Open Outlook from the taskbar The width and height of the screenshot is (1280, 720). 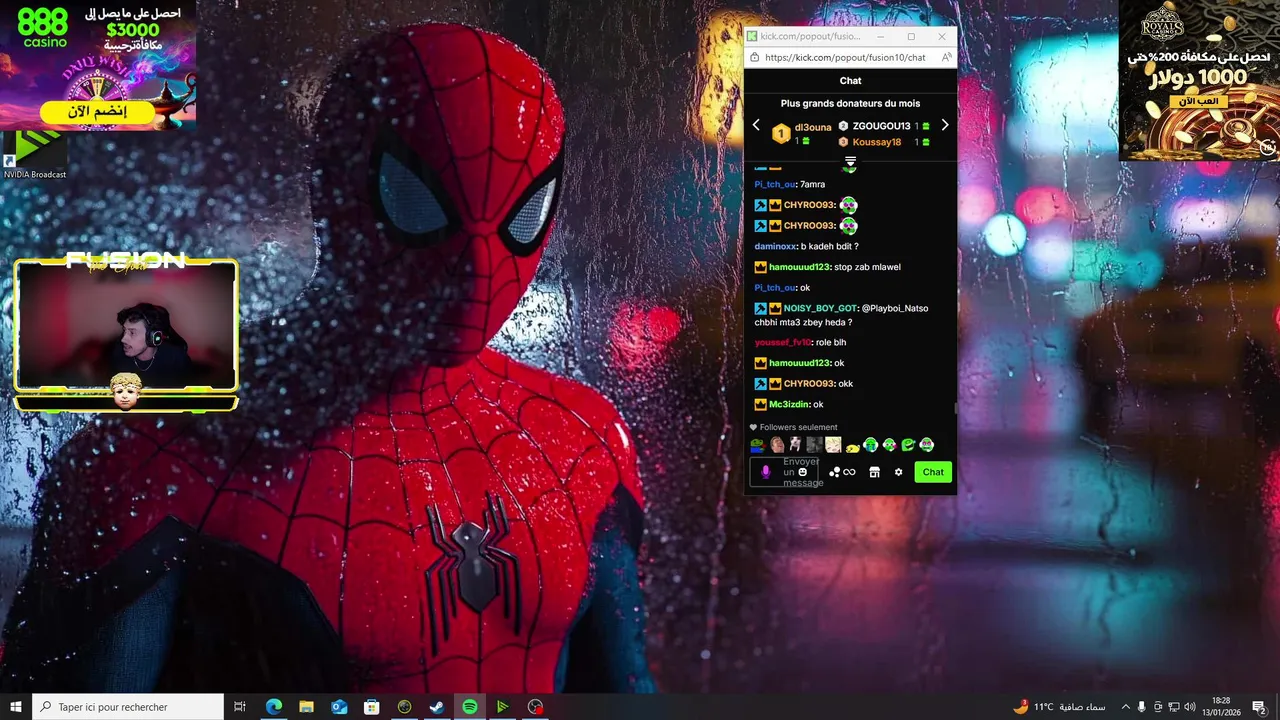coord(339,707)
